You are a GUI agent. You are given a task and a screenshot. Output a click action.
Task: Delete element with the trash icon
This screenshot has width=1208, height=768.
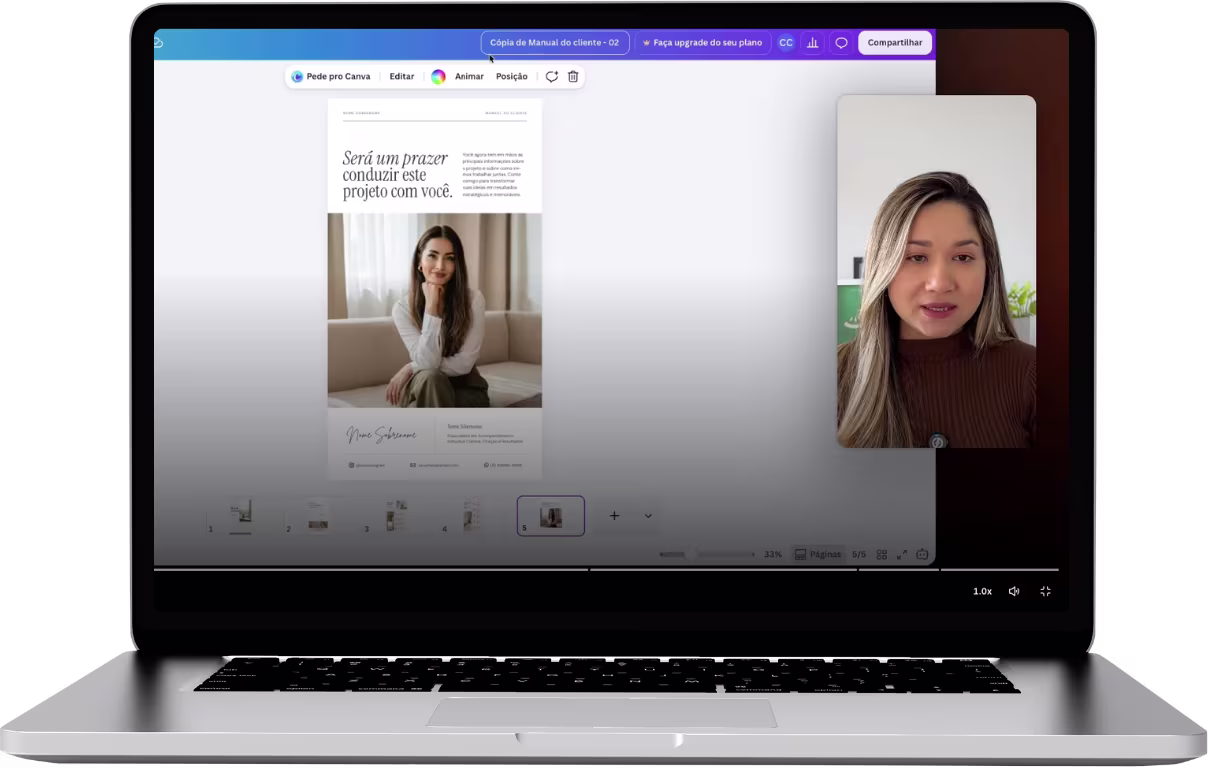[573, 76]
